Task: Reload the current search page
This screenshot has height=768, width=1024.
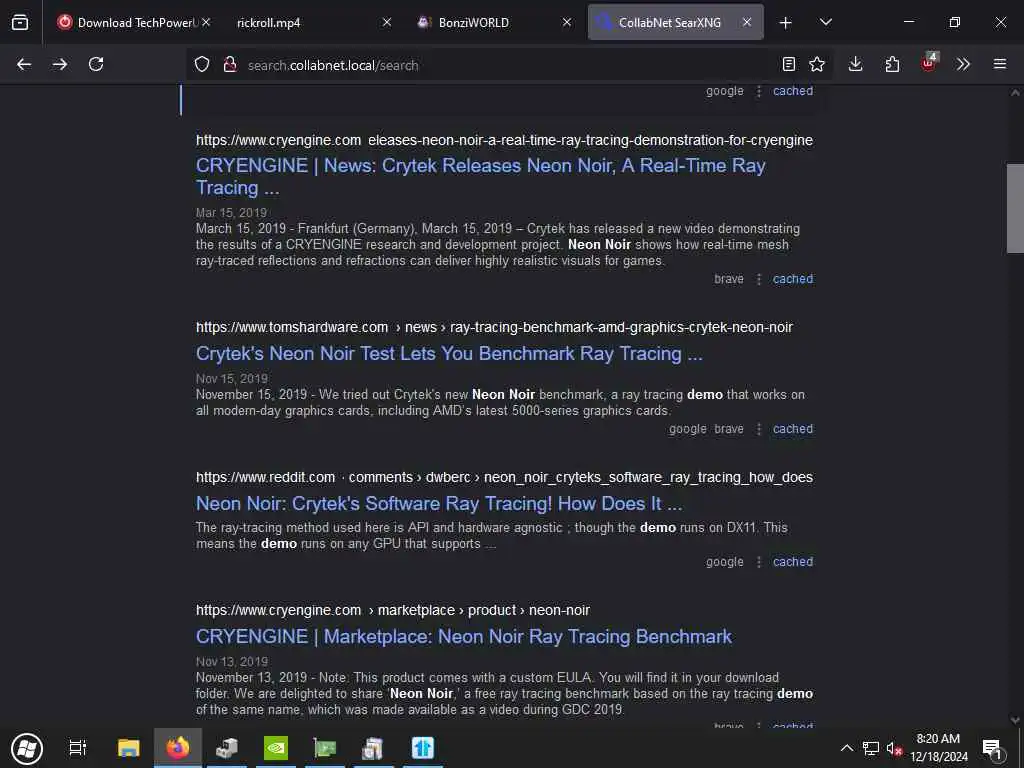Action: click(x=96, y=64)
